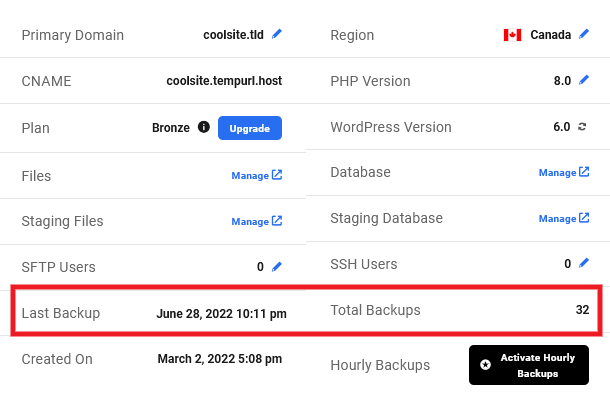Click the Primary Domain label
Image resolution: width=610 pixels, height=405 pixels.
coord(73,35)
